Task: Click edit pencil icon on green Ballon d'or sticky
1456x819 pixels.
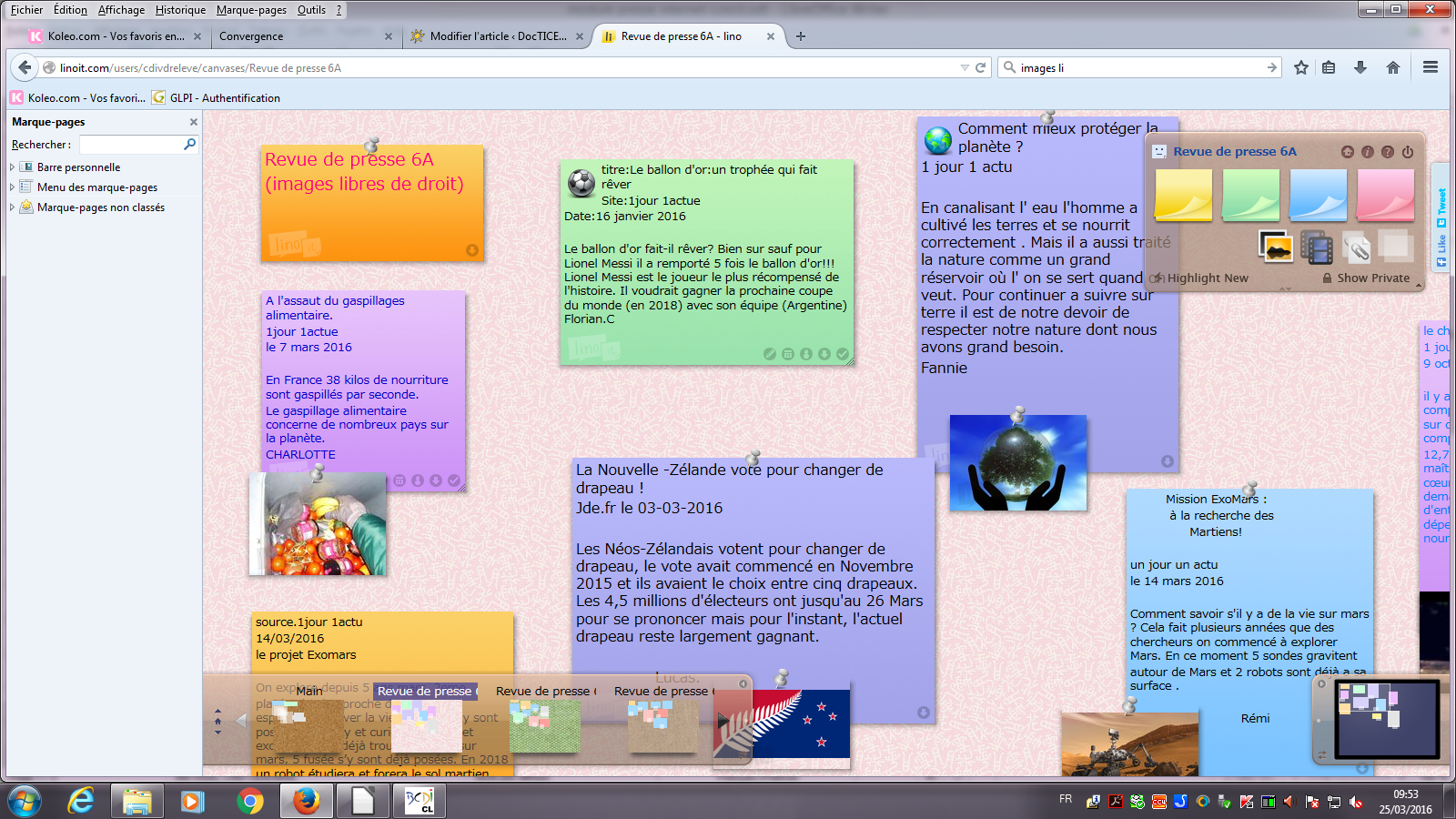Action: click(x=770, y=354)
